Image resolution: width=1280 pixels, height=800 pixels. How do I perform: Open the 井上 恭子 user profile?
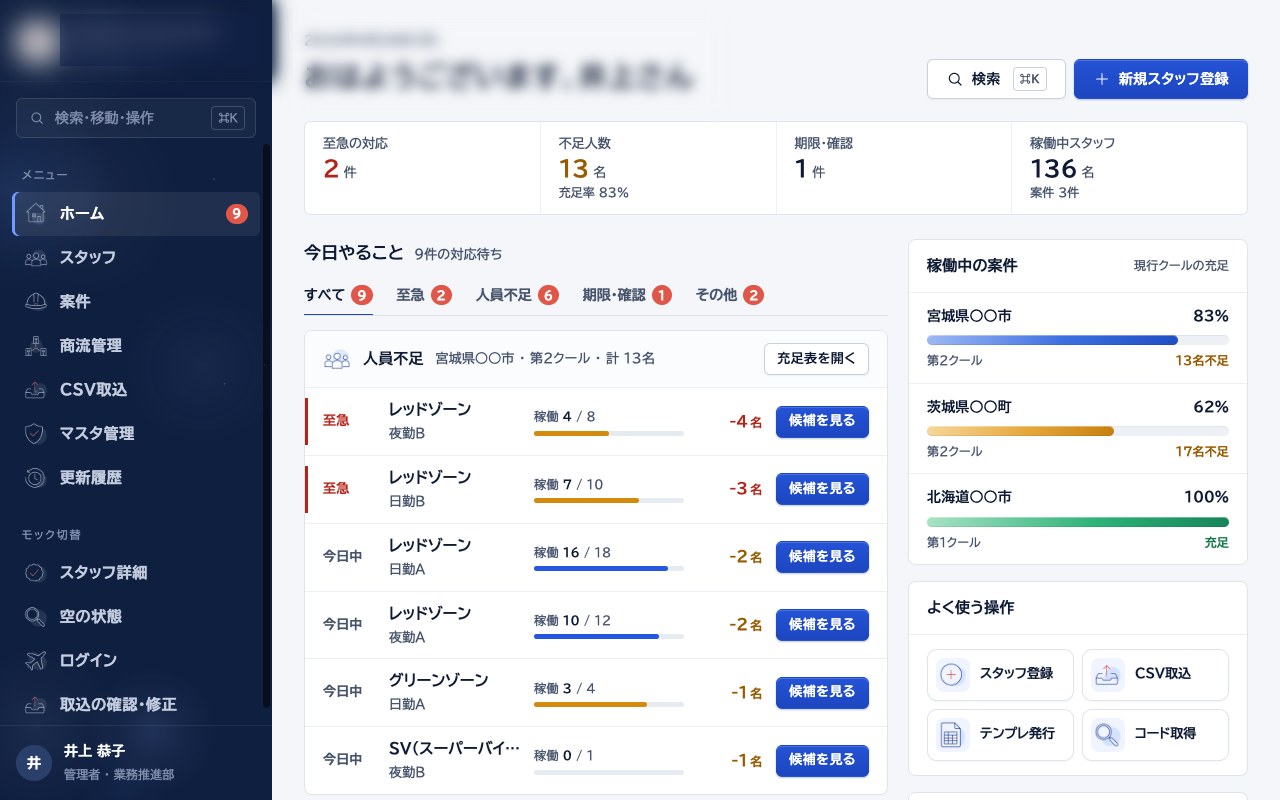pyautogui.click(x=136, y=762)
